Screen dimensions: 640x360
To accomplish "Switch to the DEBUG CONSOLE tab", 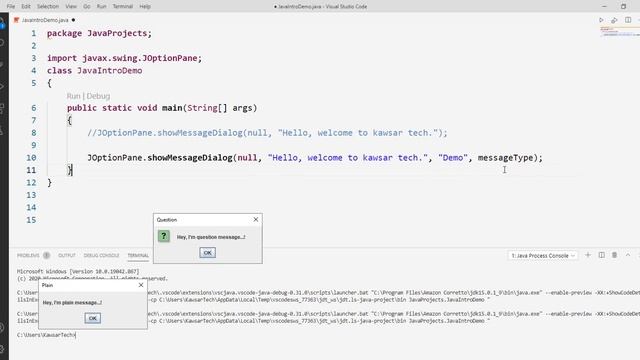I will (101, 255).
